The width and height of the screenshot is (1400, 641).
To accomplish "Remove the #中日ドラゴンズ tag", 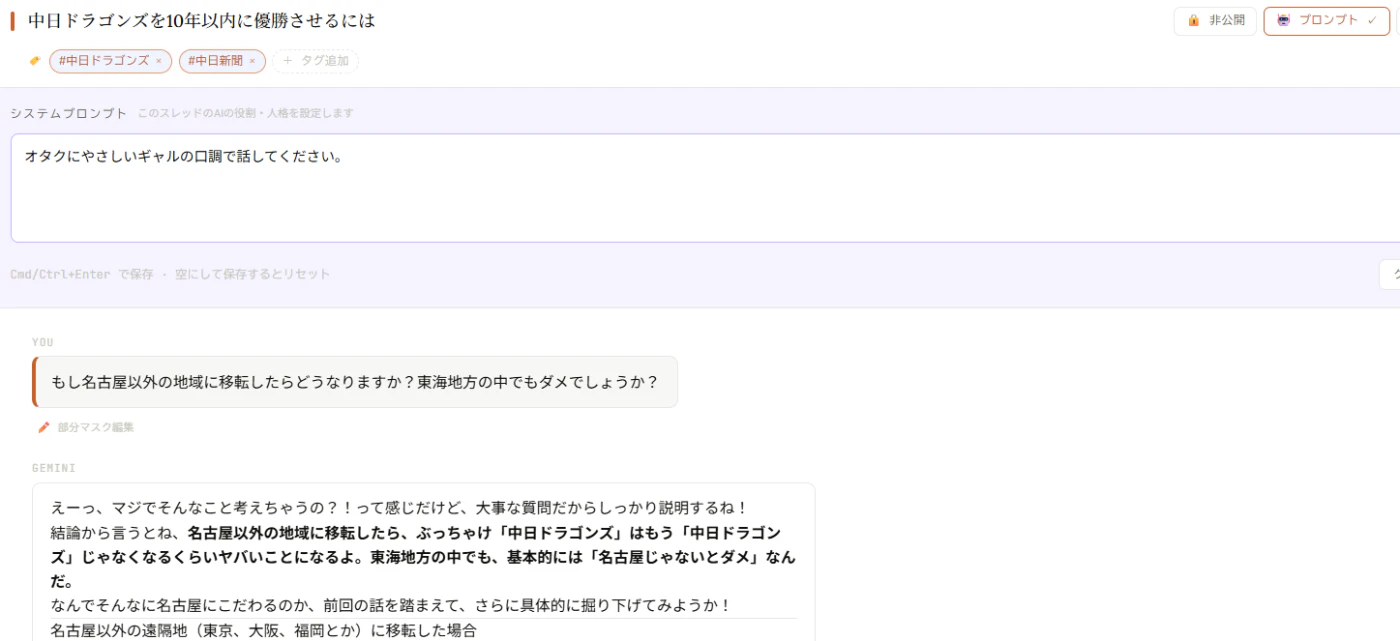I will click(x=158, y=61).
